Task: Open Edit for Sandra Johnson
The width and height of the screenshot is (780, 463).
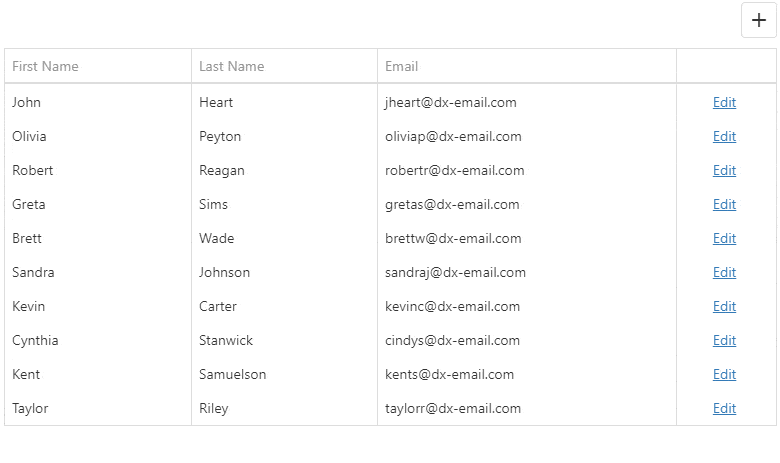Action: pos(724,272)
